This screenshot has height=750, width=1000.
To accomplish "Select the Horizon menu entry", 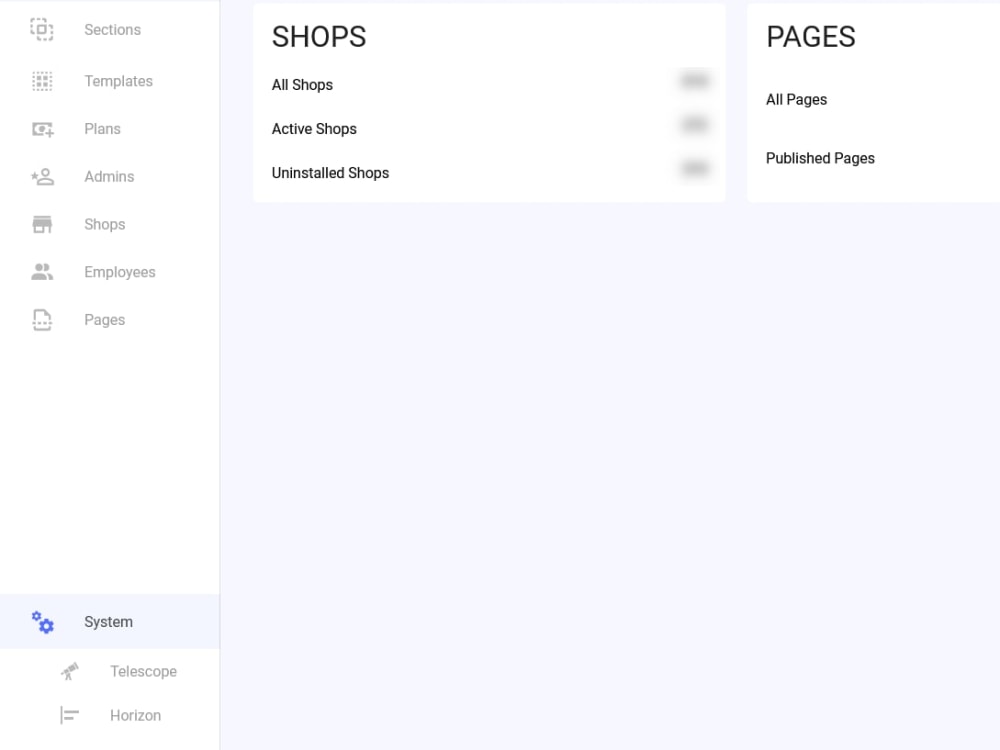I will point(135,715).
